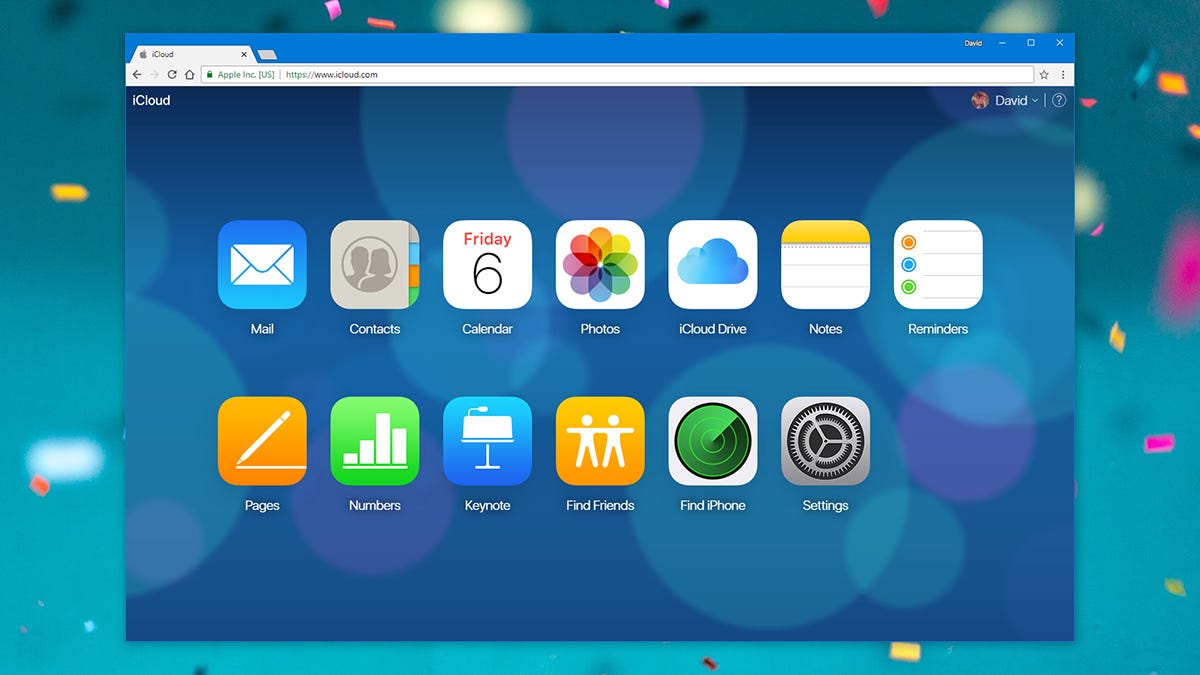Click the Keynote label text

487,506
